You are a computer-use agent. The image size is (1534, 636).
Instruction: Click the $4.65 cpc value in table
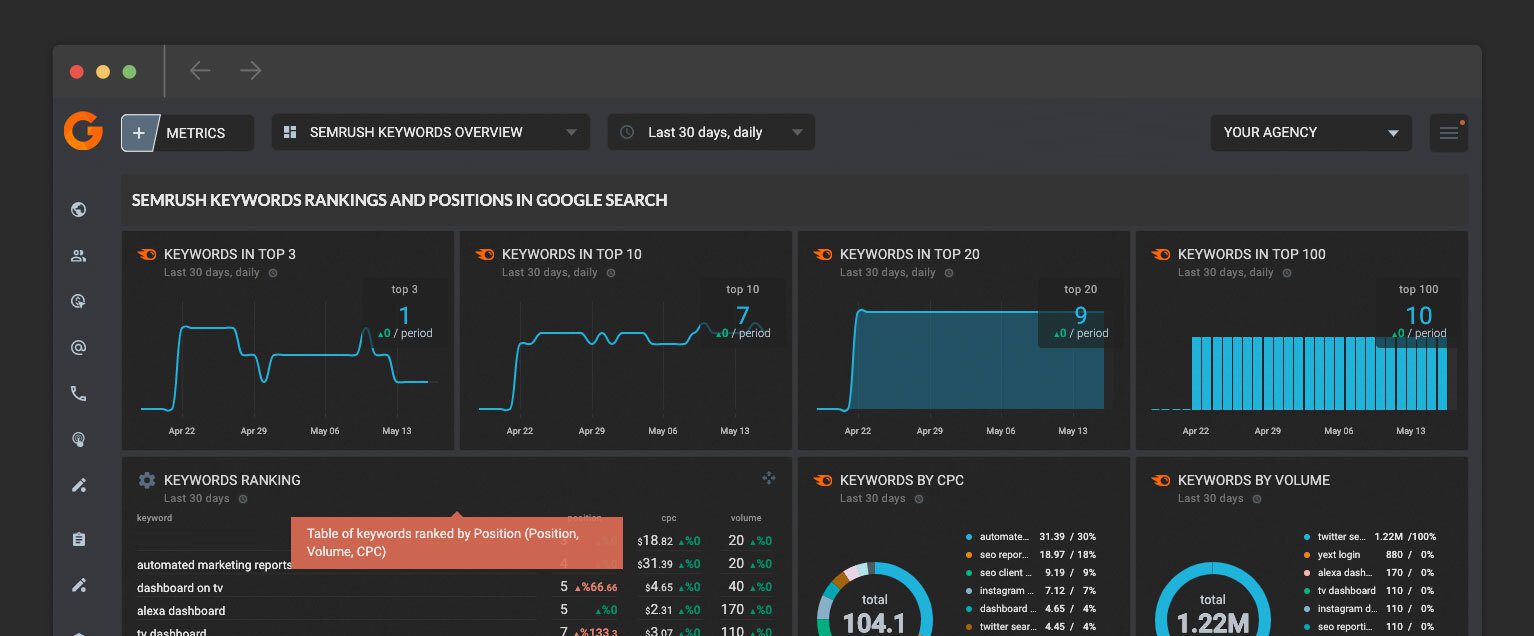[658, 587]
